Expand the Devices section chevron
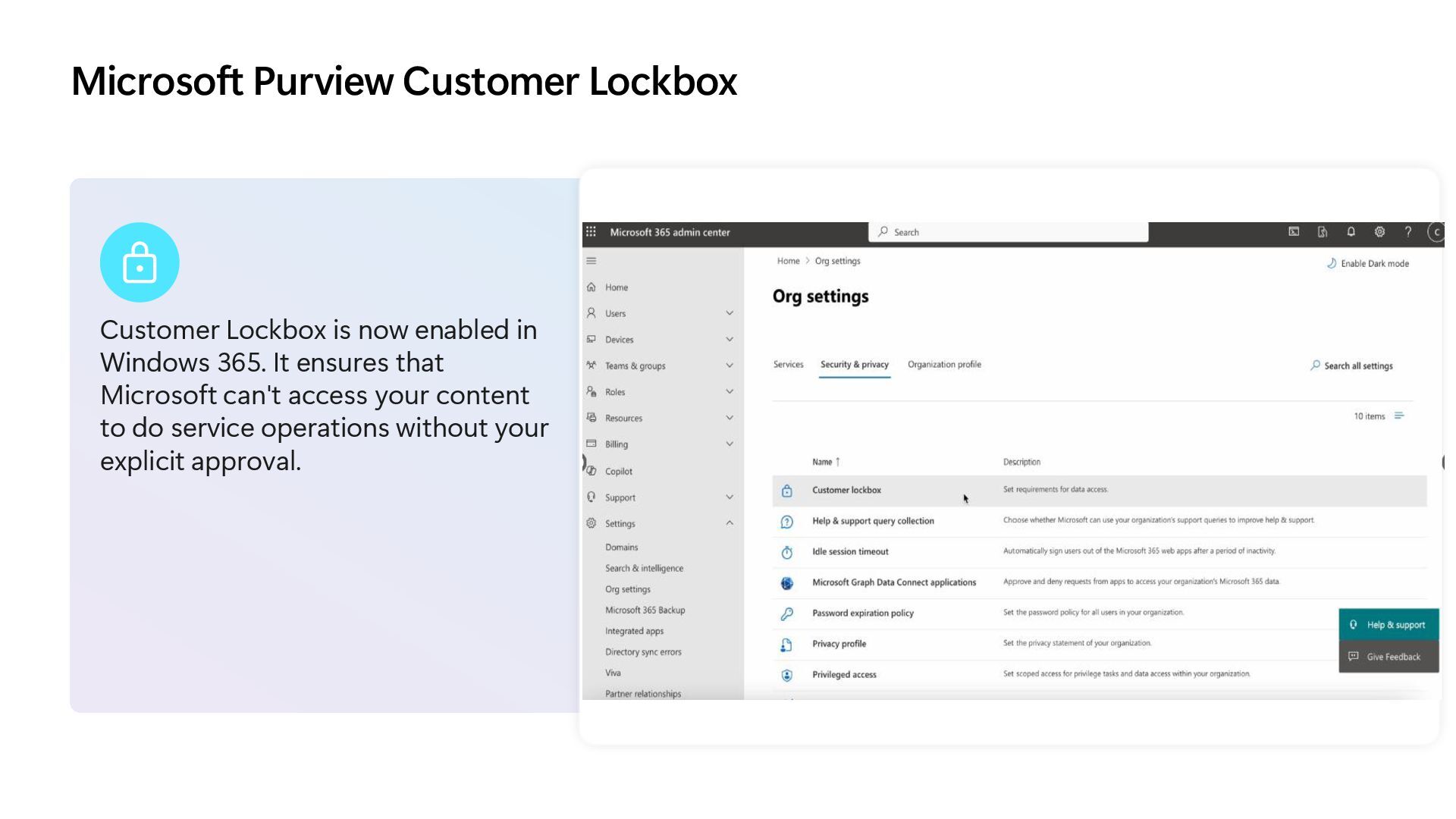The height and width of the screenshot is (819, 1456). pyautogui.click(x=730, y=340)
